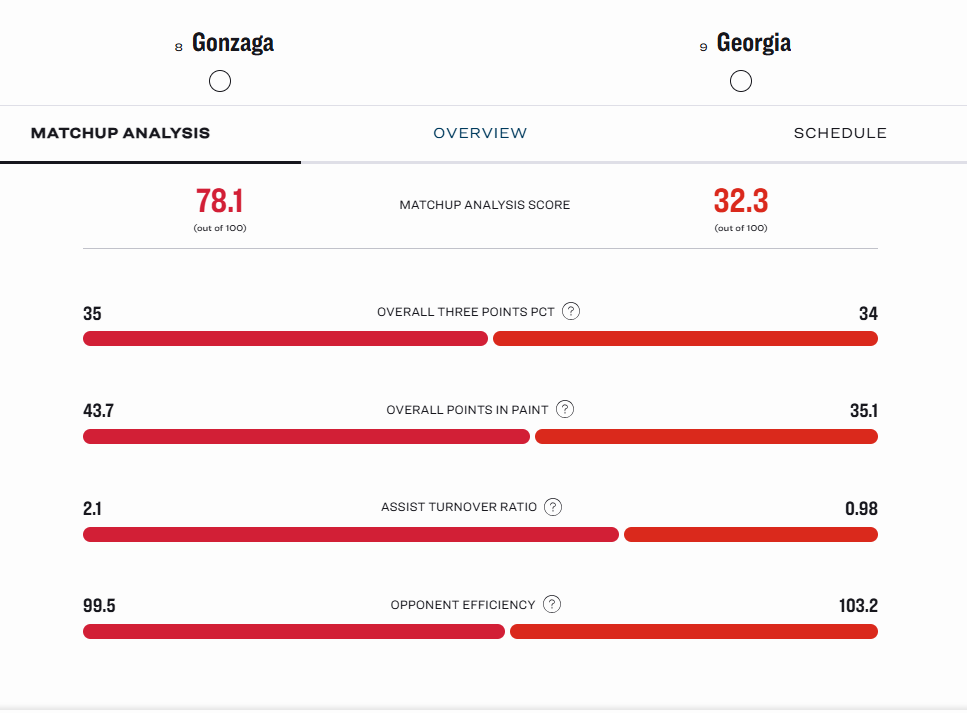Open the Schedule tab
The image size is (967, 713).
(x=840, y=132)
